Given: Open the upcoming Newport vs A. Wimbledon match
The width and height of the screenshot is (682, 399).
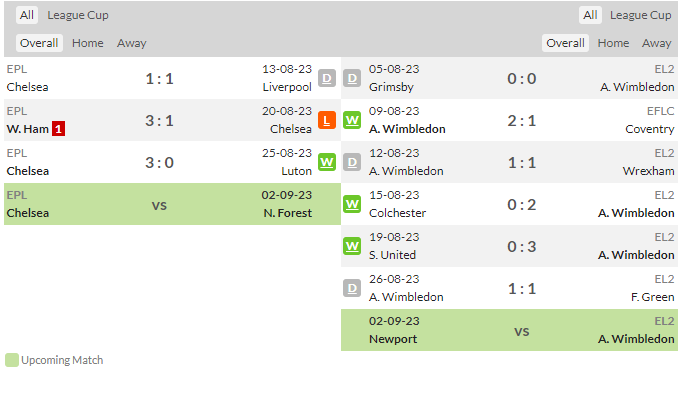Looking at the screenshot, I should 509,330.
